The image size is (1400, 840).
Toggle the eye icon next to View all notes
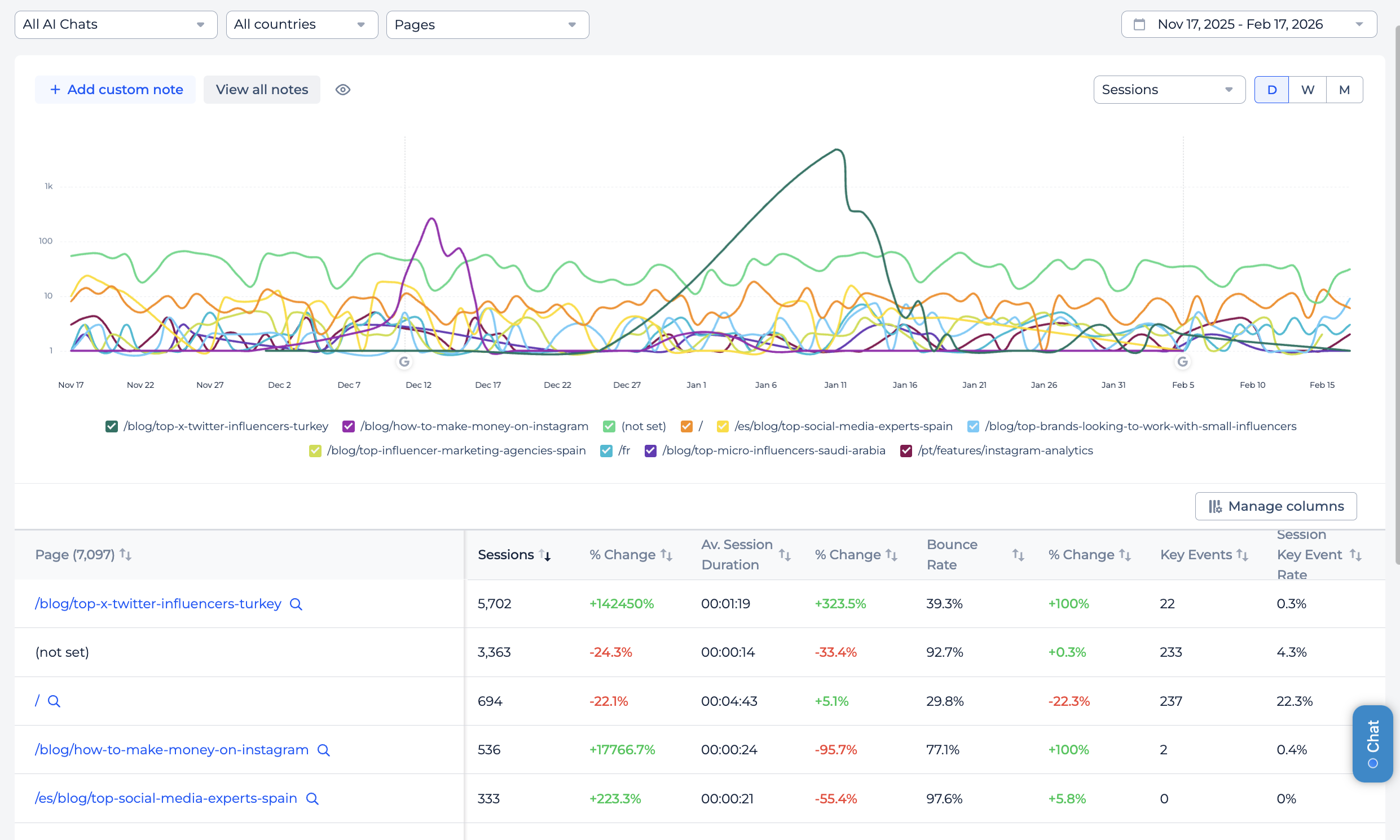click(342, 90)
